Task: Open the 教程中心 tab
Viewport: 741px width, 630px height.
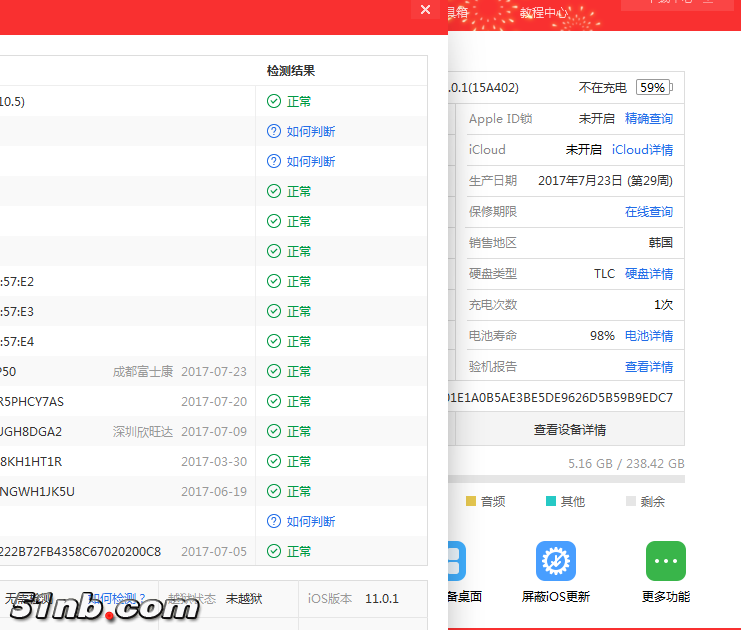Action: pyautogui.click(x=544, y=13)
